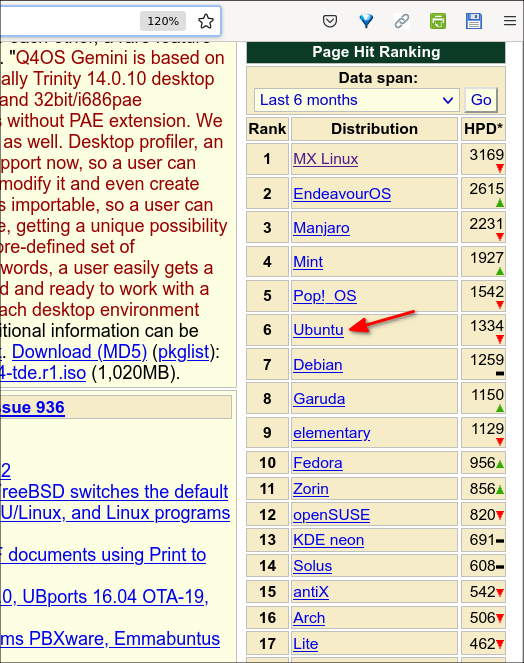Open the documents using Print to link
The image size is (524, 663).
(x=103, y=555)
